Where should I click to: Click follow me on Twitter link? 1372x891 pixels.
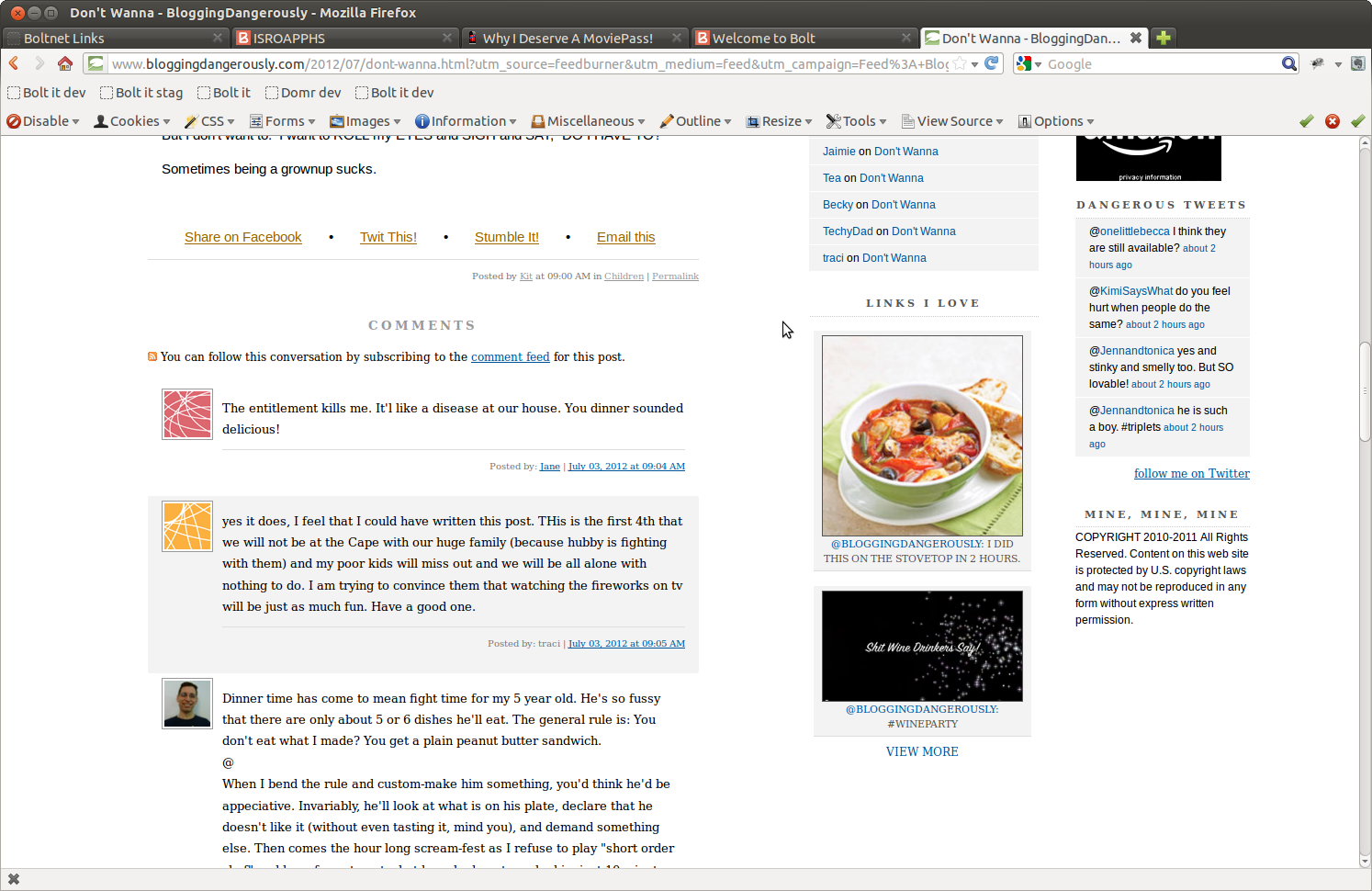click(x=1191, y=473)
